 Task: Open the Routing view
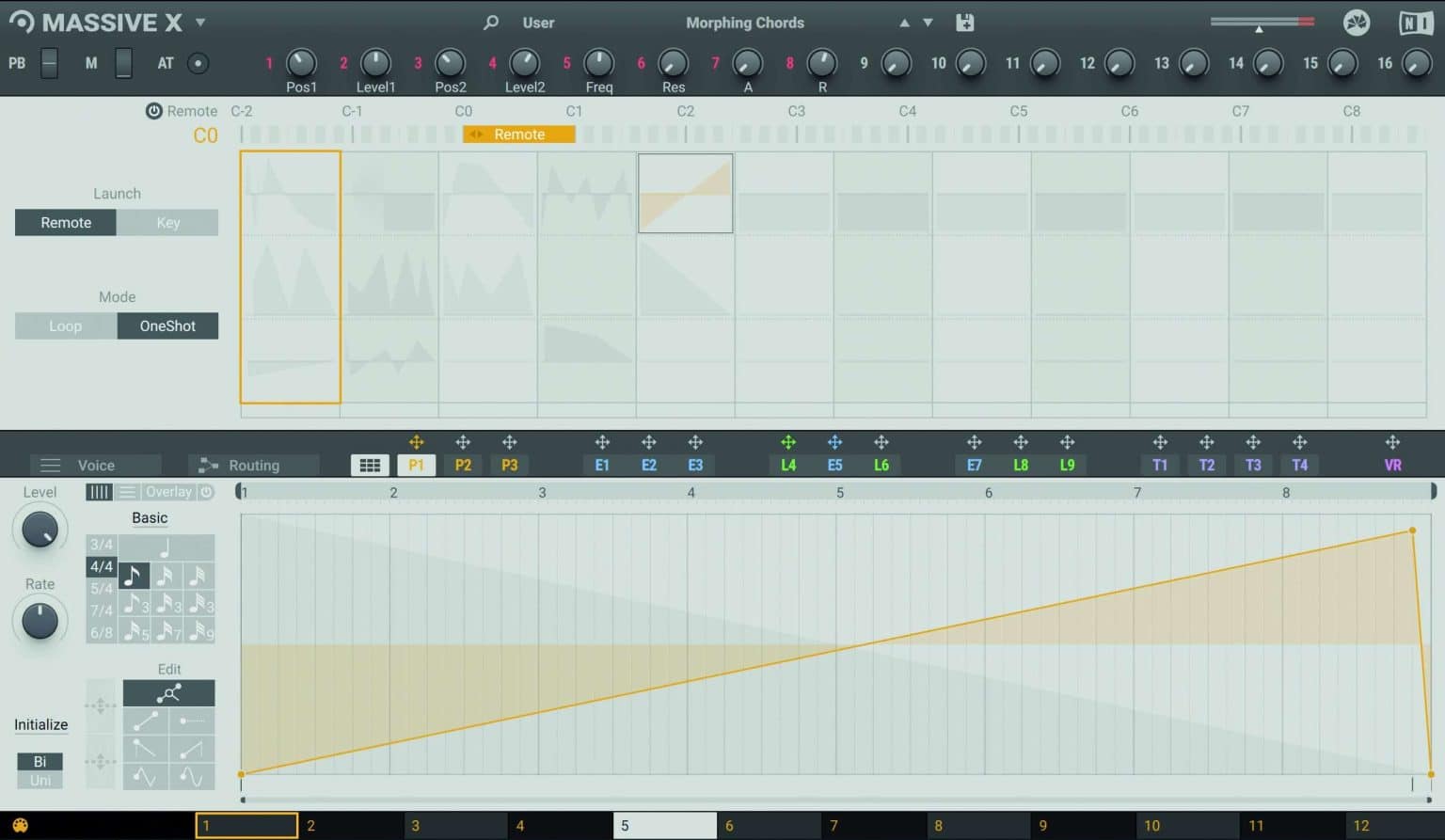[x=251, y=464]
